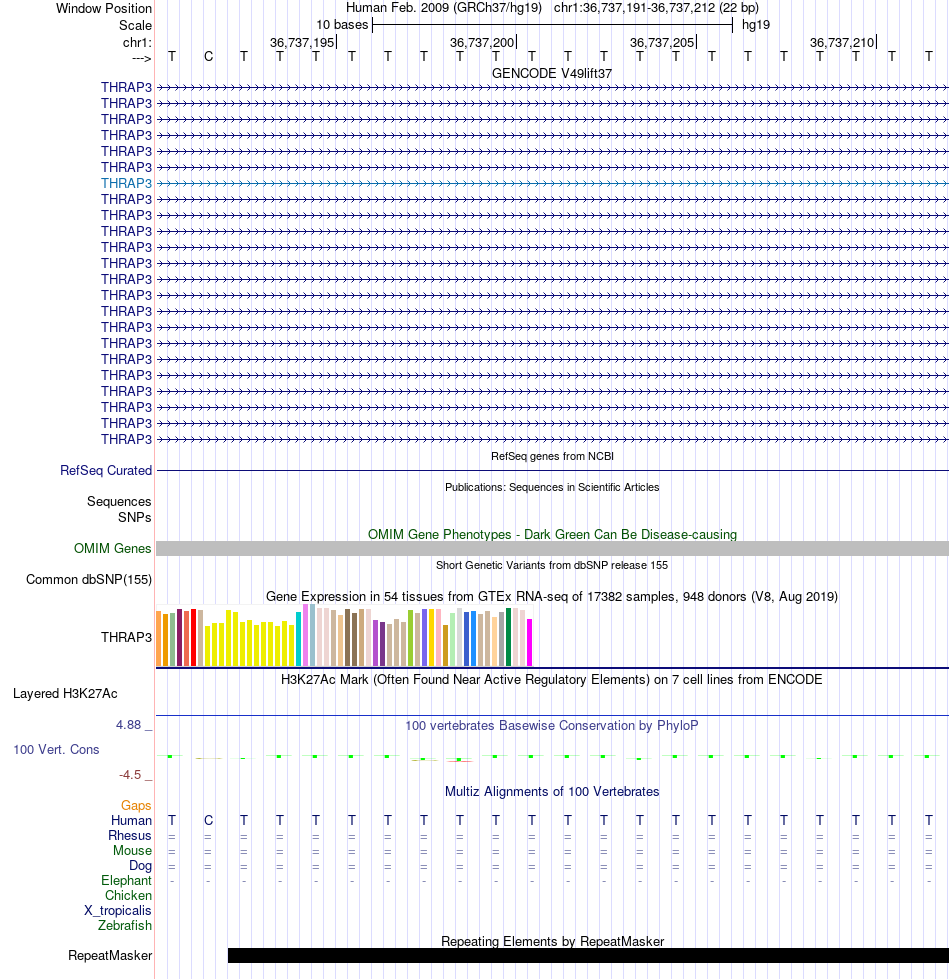Open Publications: Sequences in Scientific Articles title
This screenshot has height=979, width=950.
point(552,487)
